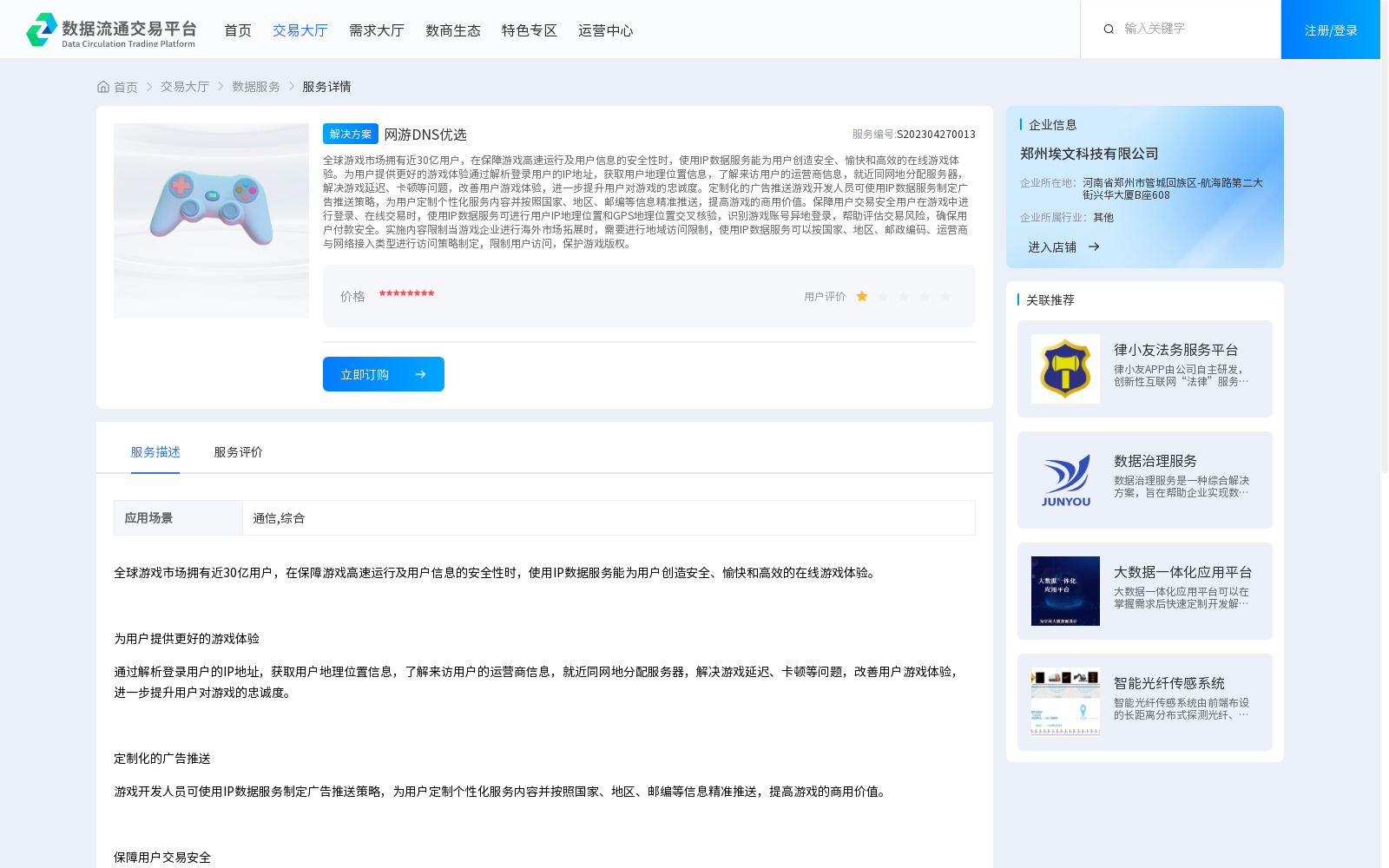Open 大数据一体化应用平台 thumbnail
This screenshot has width=1389, height=868.
1065,591
